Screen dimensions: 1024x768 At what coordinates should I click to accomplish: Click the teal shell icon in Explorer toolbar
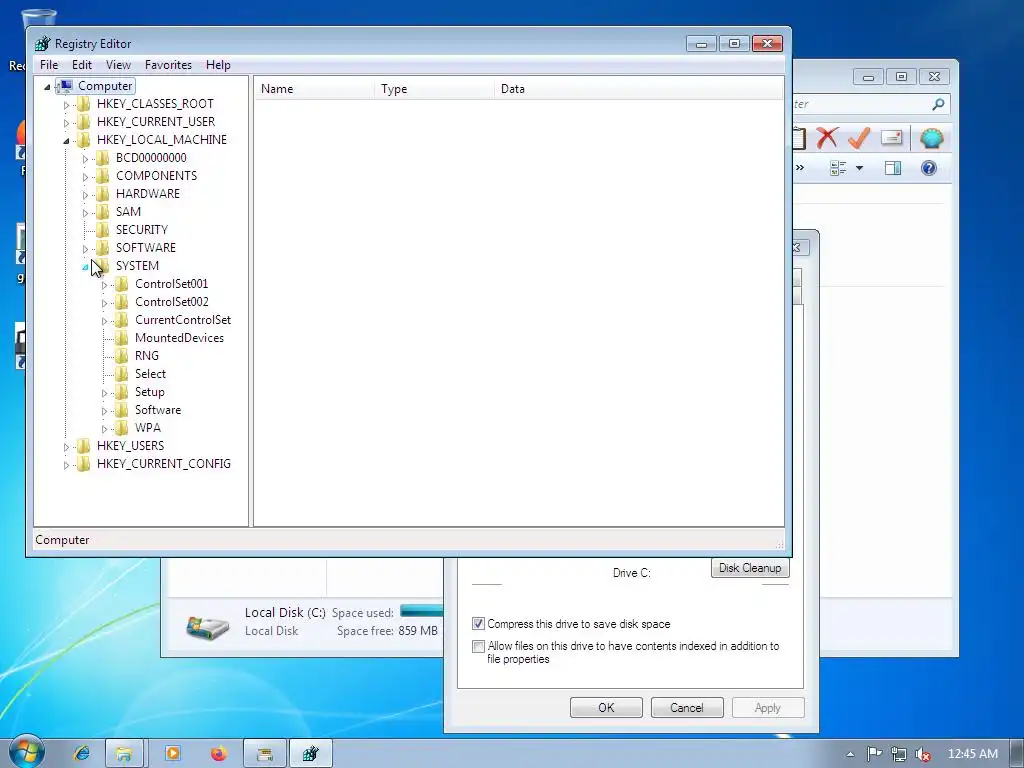pos(931,138)
